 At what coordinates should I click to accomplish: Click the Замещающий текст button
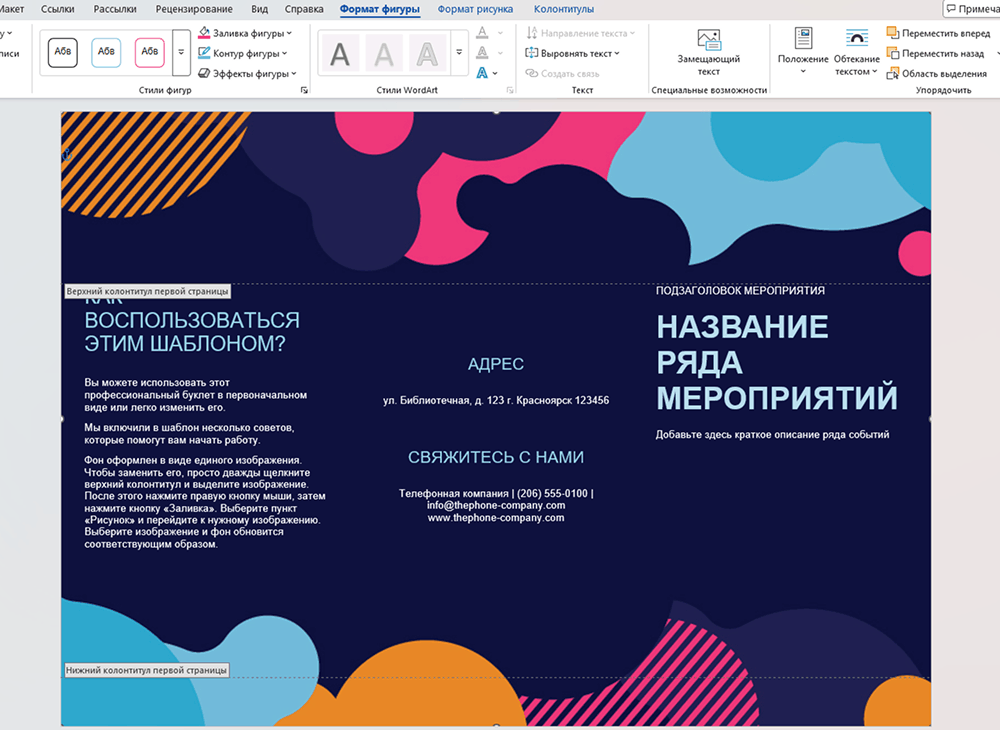[x=709, y=52]
